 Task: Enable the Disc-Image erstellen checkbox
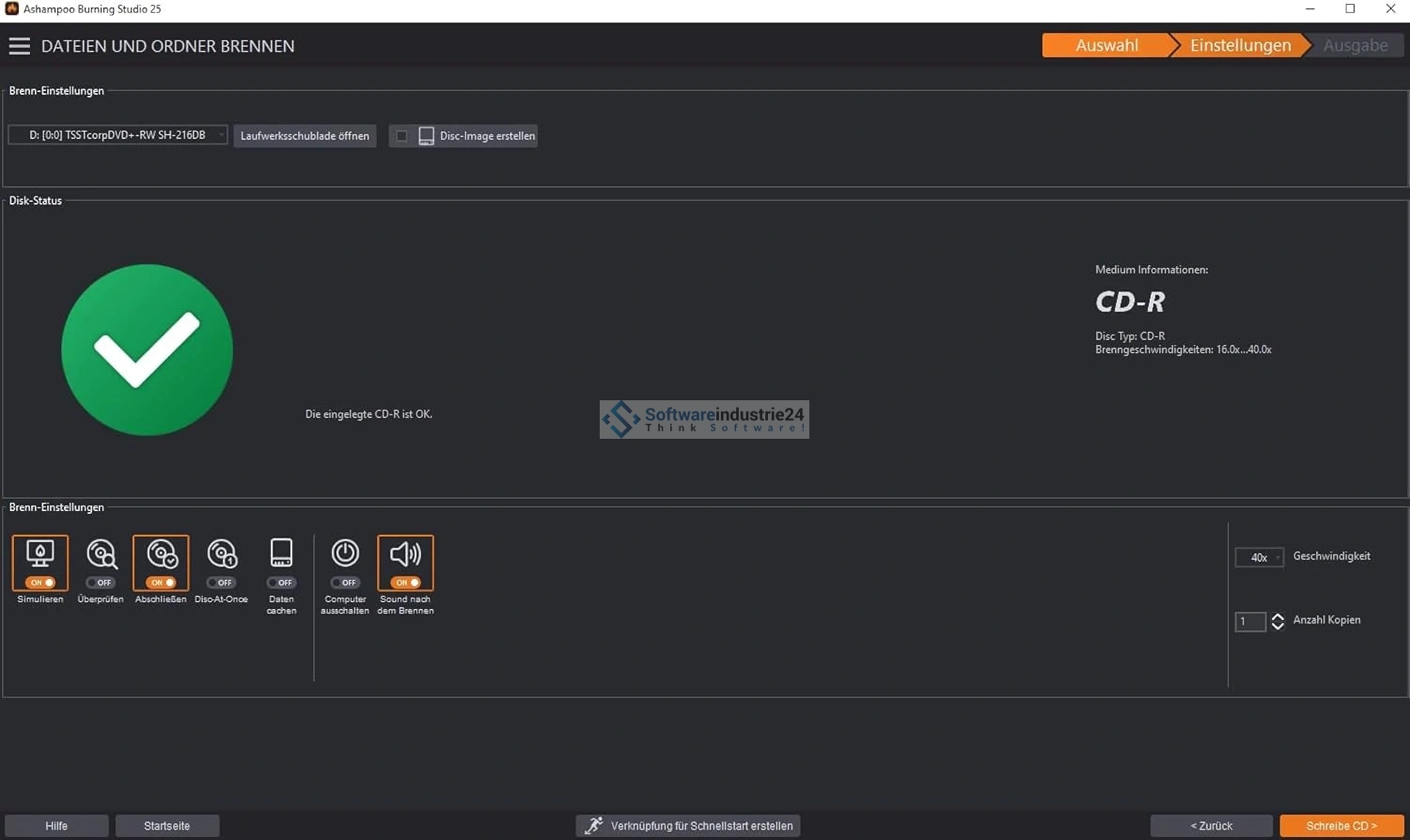[x=401, y=136]
